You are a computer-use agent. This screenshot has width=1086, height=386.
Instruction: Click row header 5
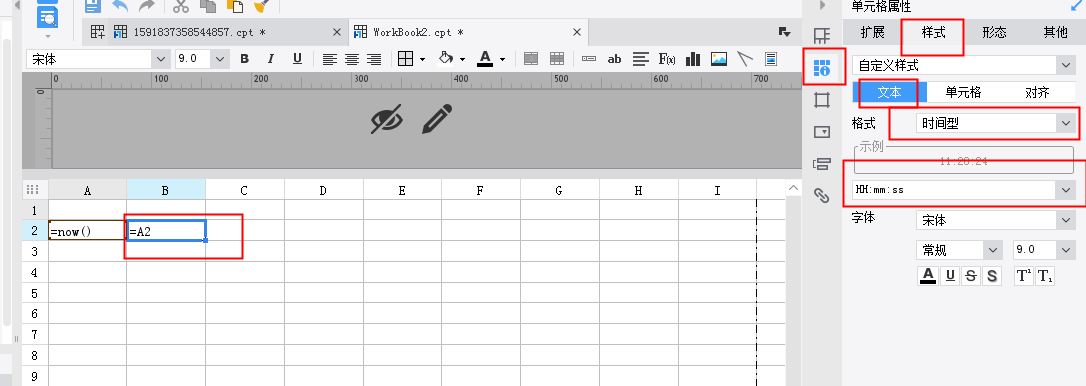pyautogui.click(x=35, y=293)
